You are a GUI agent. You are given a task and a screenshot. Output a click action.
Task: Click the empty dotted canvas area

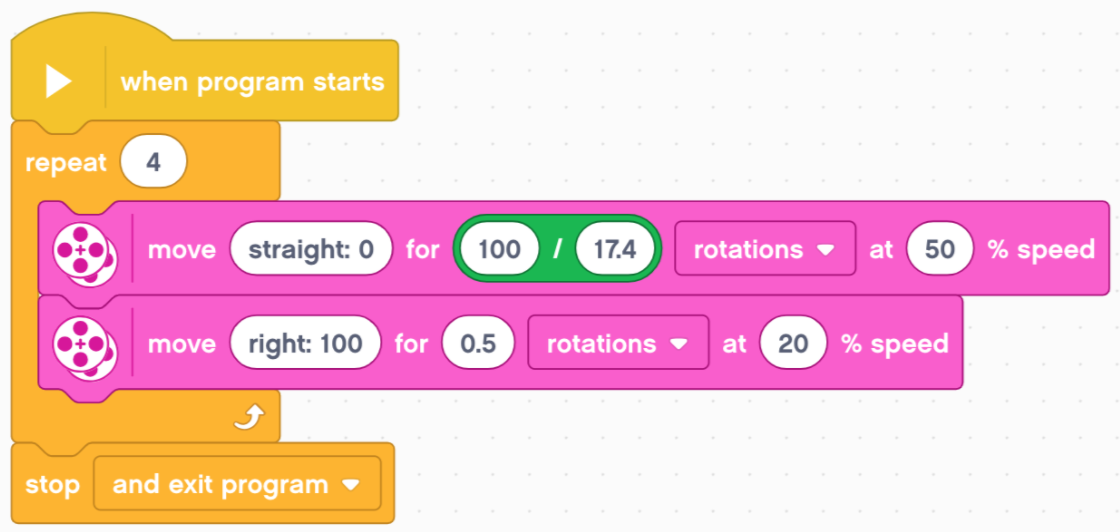coord(714,107)
